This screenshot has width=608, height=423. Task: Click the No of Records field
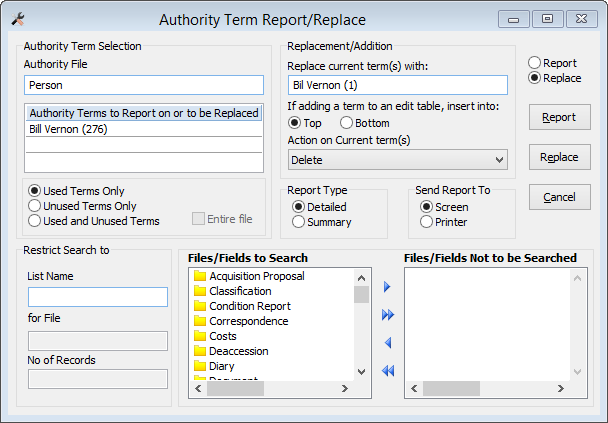tap(98, 379)
